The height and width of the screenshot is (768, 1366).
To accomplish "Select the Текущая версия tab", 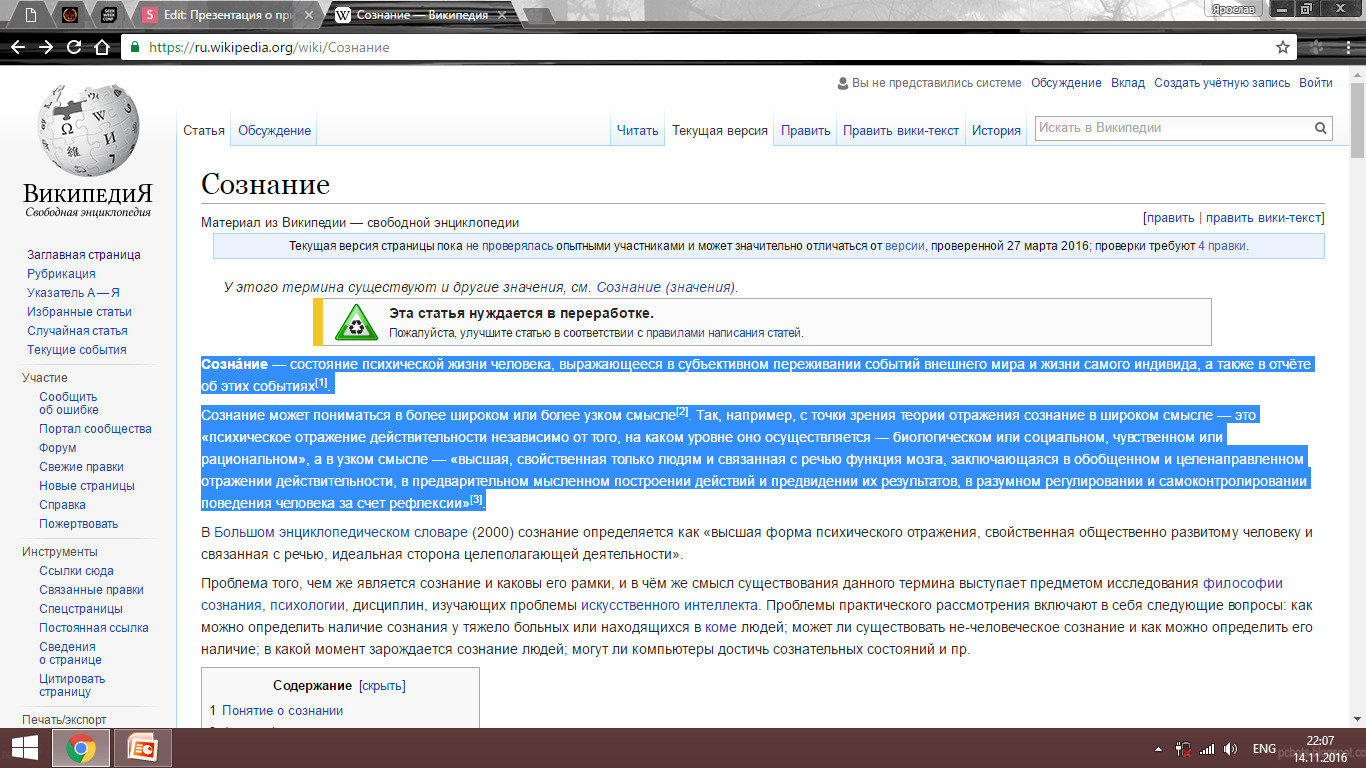I will point(720,130).
